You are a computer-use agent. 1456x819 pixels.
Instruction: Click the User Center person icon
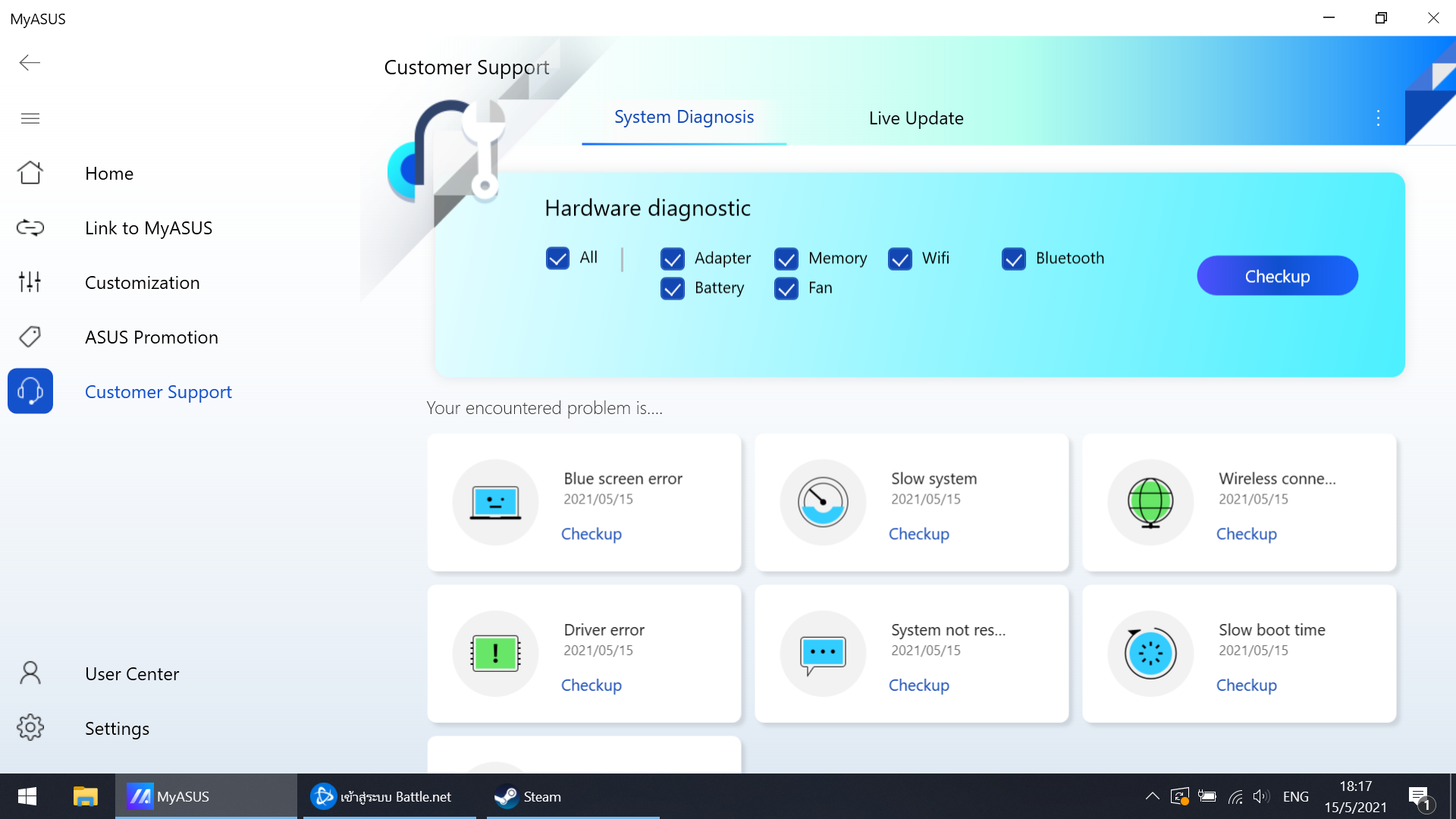pos(30,673)
